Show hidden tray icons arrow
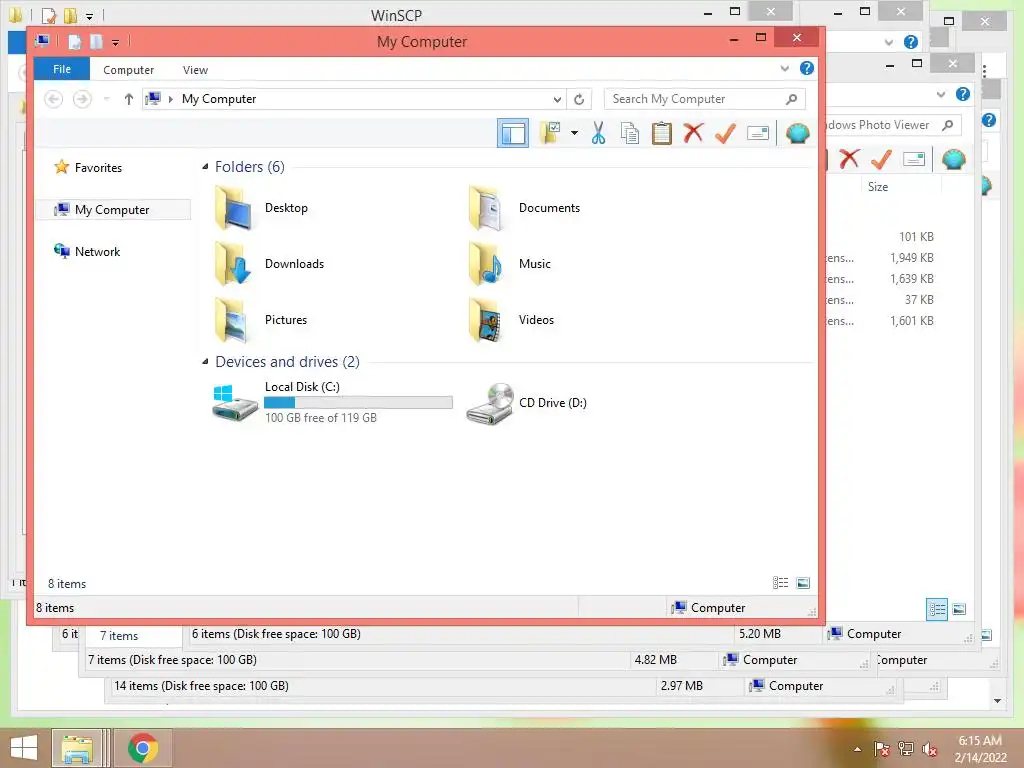1024x768 pixels. pyautogui.click(x=857, y=749)
